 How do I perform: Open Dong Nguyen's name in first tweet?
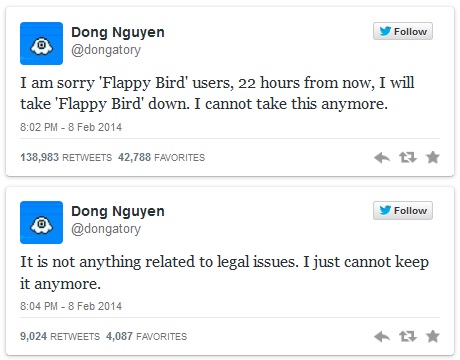coord(118,32)
